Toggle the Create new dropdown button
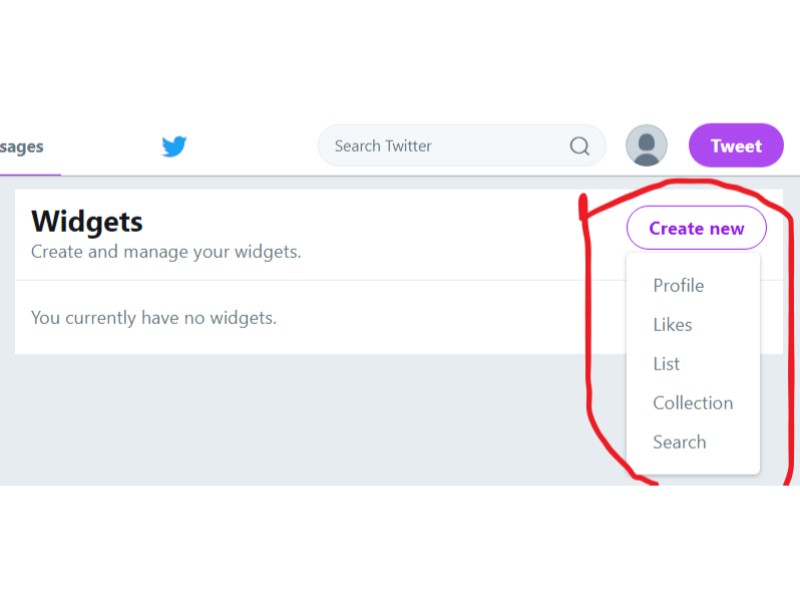The image size is (800, 600). point(696,228)
